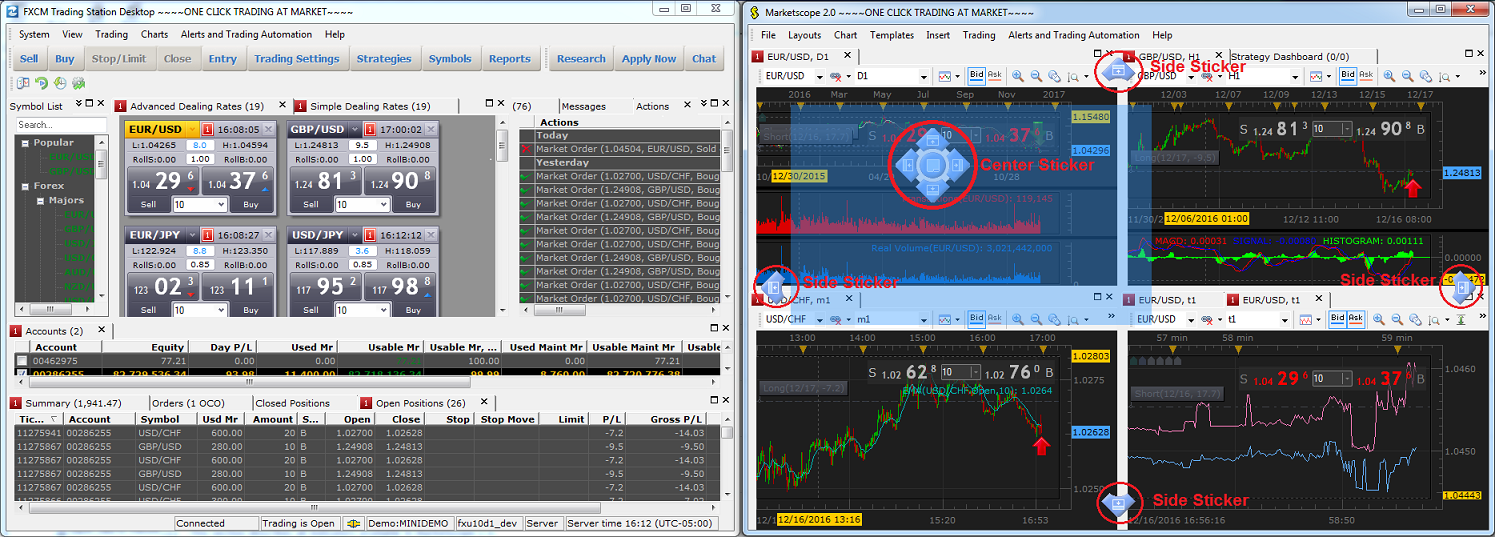This screenshot has width=1495, height=537.
Task: Click the red alert icon on EUR/USD tile
Action: (x=207, y=129)
